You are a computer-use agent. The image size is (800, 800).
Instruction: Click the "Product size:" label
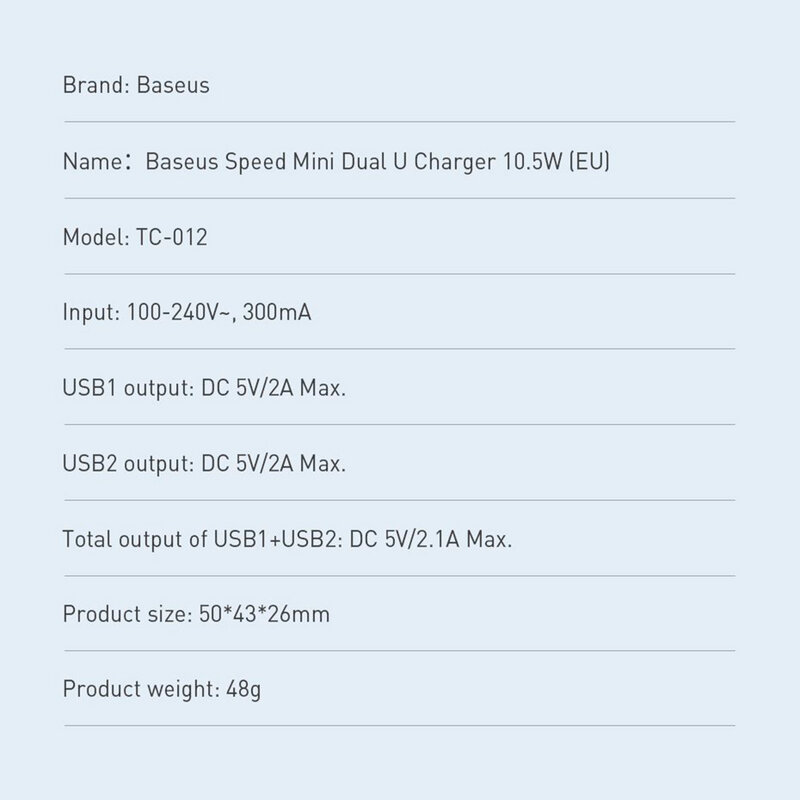click(x=120, y=614)
